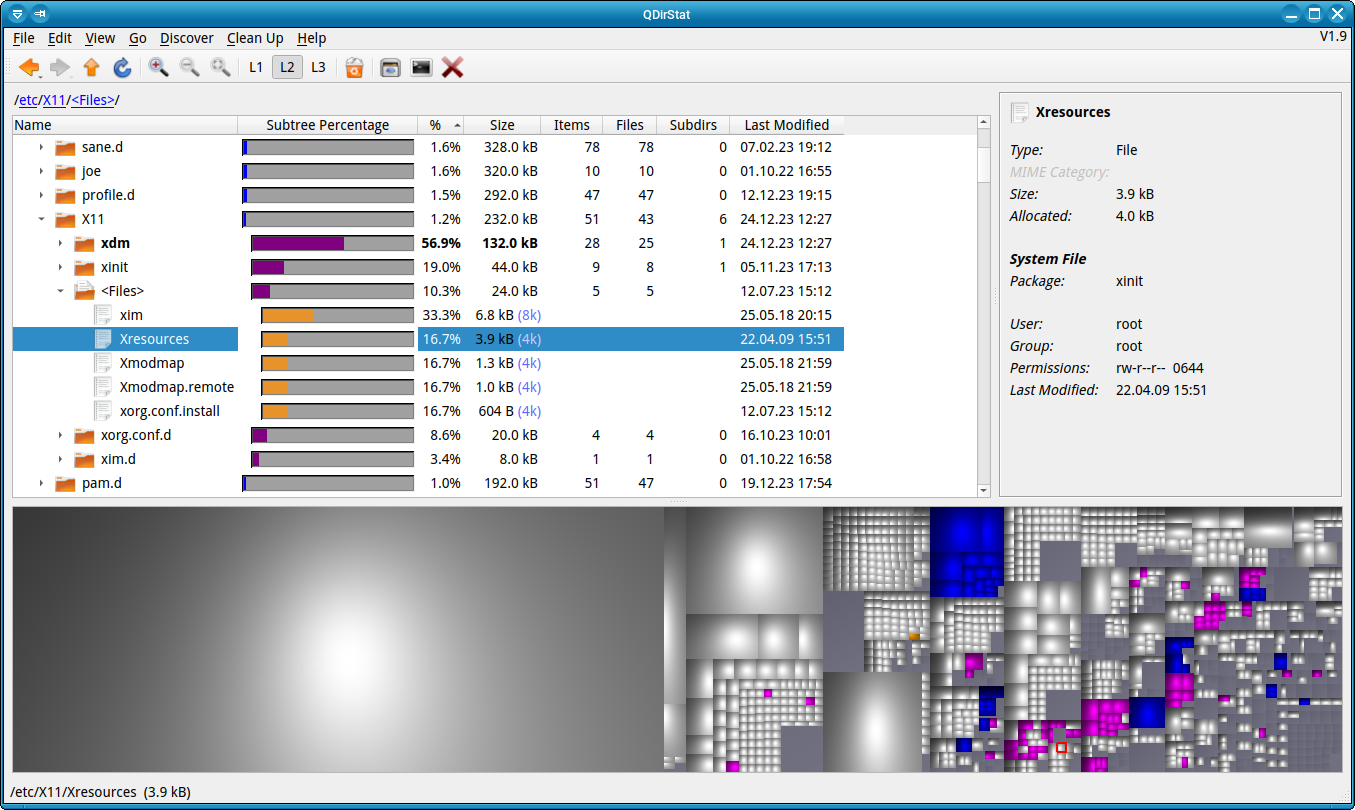This screenshot has width=1355, height=810.
Task: Click the small orange treemap tile
Action: [914, 636]
